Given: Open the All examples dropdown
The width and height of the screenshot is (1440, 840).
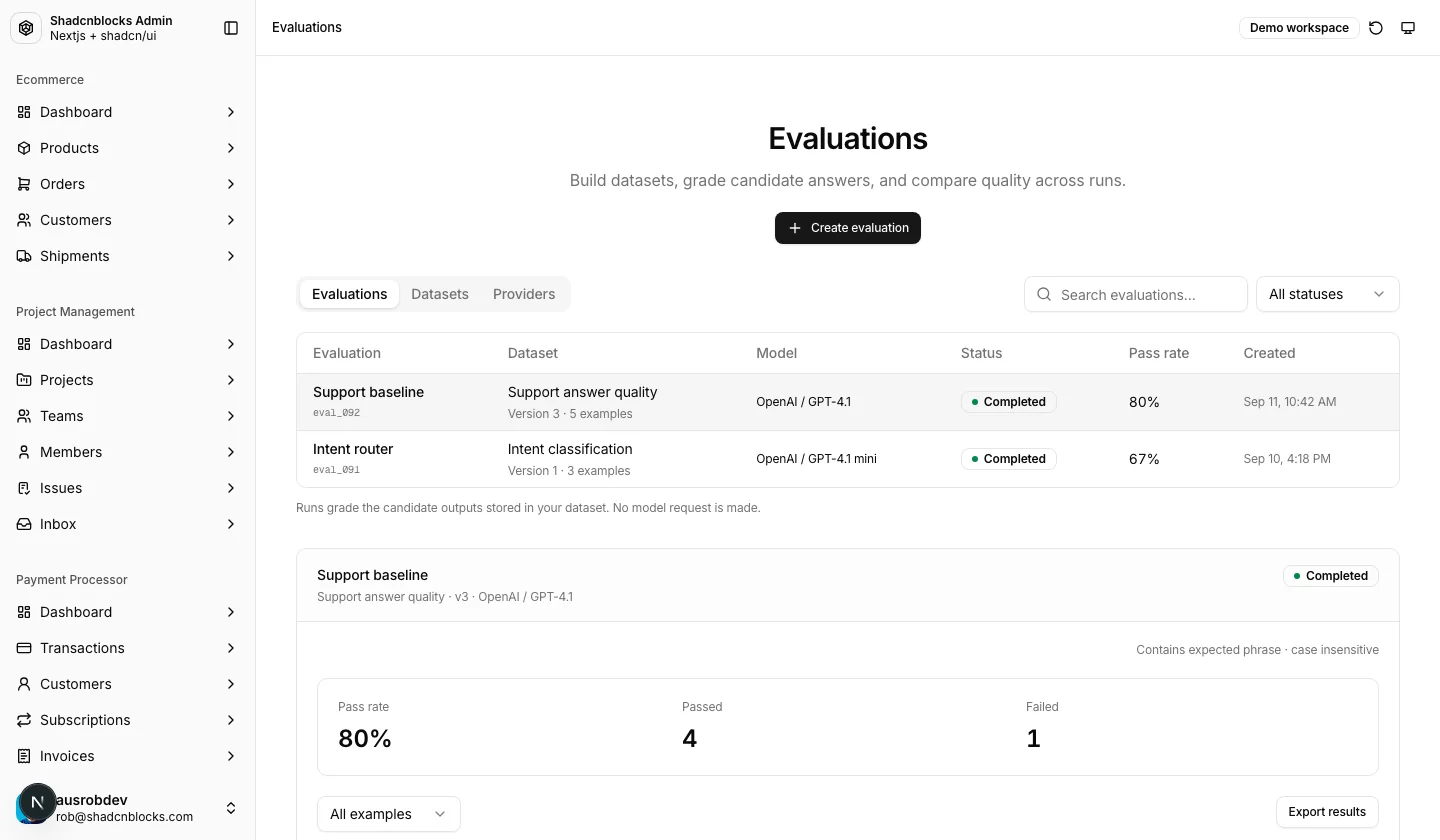Looking at the screenshot, I should (388, 814).
